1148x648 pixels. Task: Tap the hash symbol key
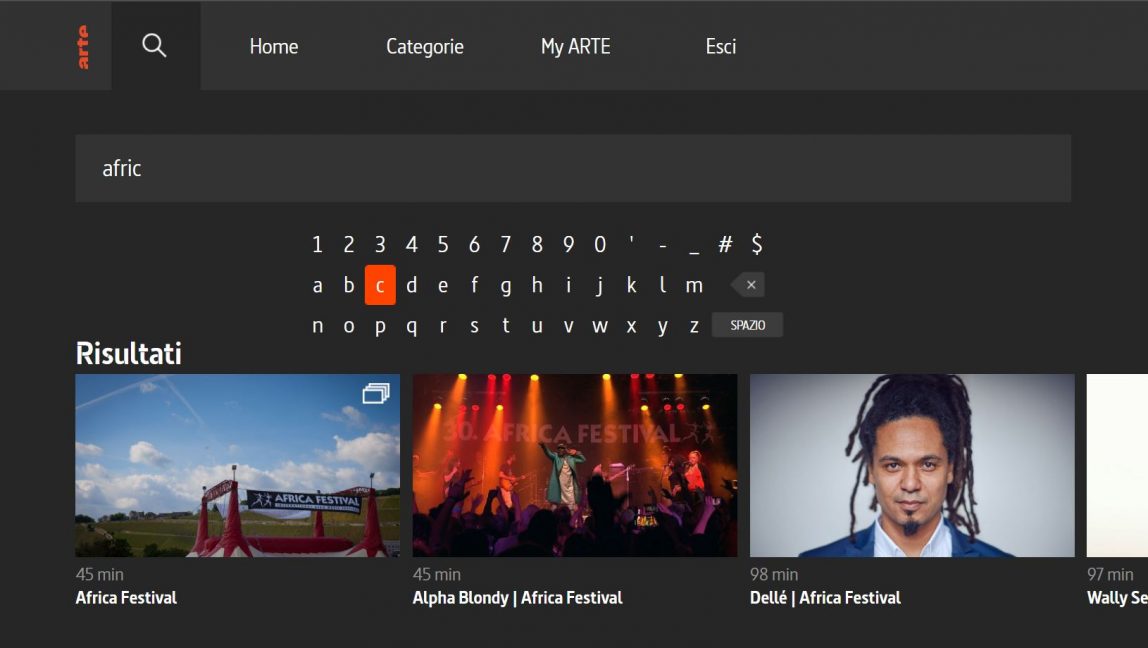pos(726,244)
